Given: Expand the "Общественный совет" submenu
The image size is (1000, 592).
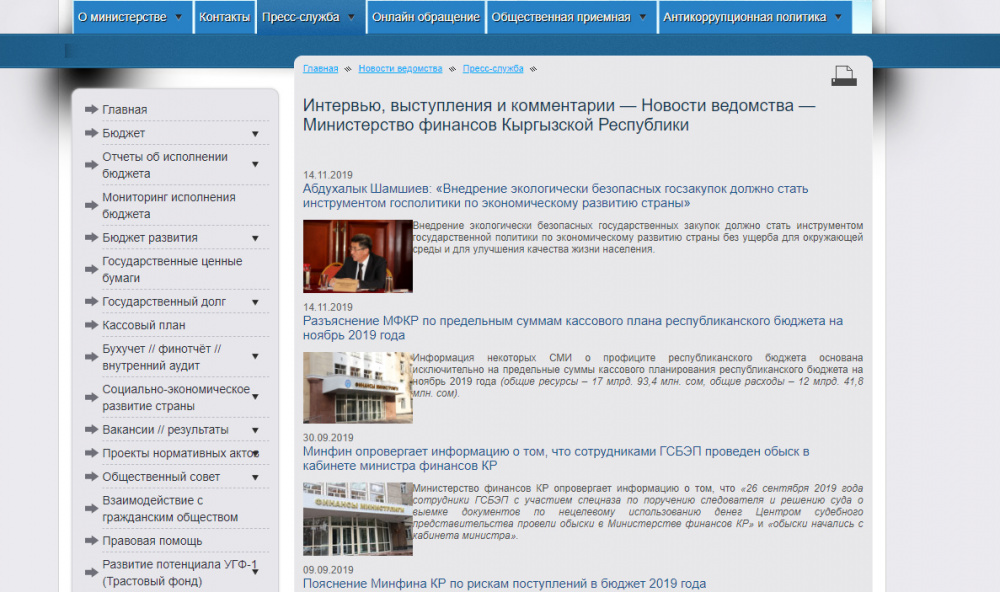Looking at the screenshot, I should tap(255, 477).
